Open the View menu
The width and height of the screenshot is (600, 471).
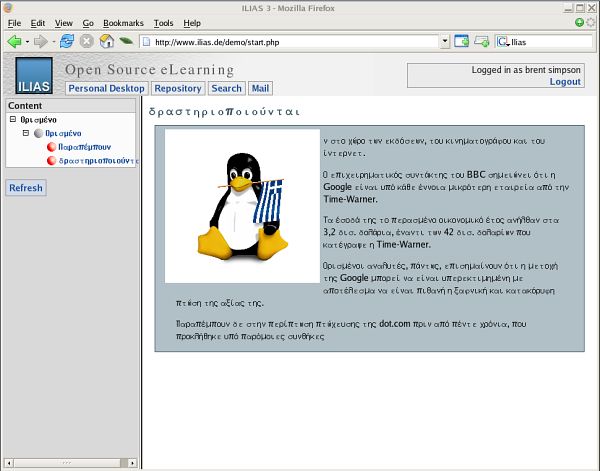pos(64,23)
